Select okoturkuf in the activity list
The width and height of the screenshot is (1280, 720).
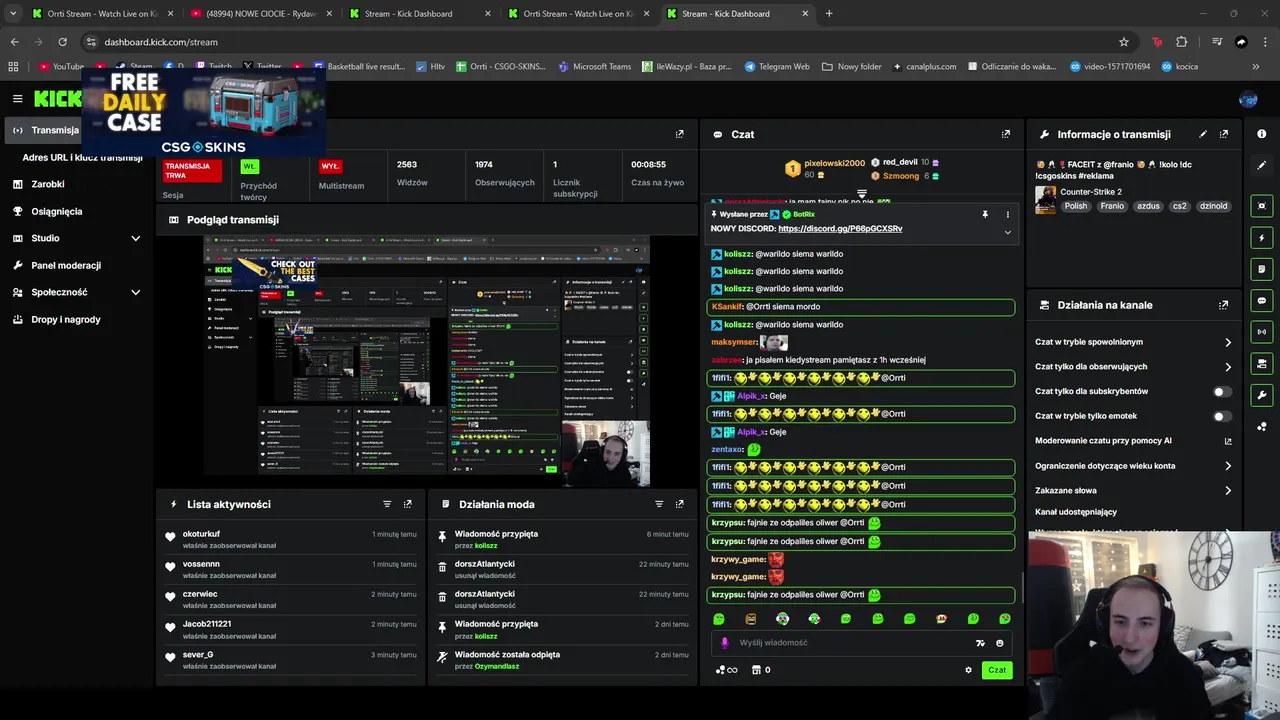201,534
